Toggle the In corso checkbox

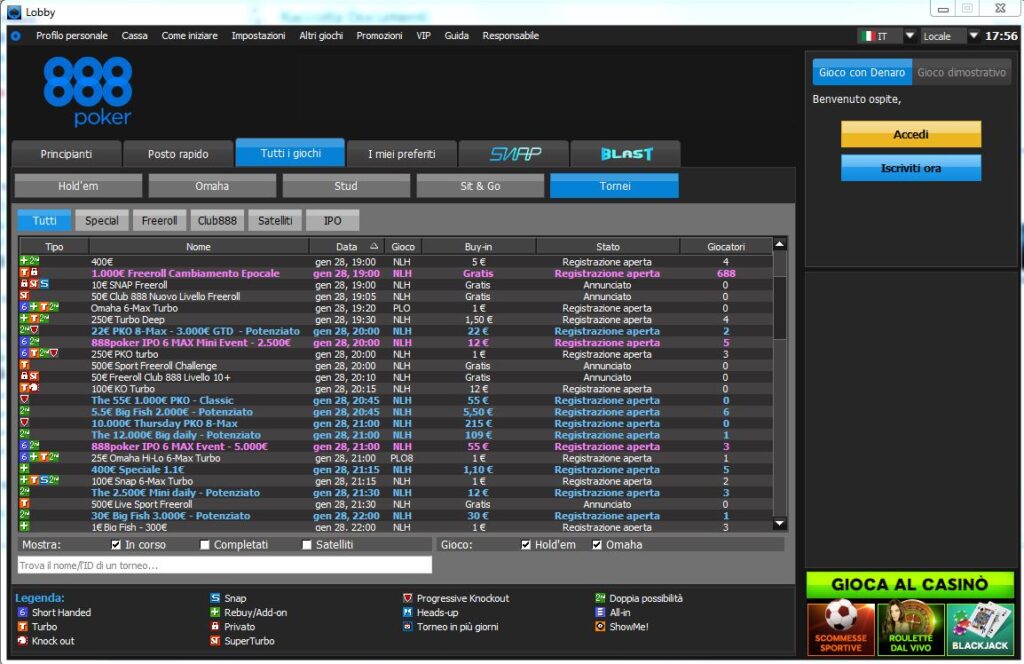click(x=116, y=545)
